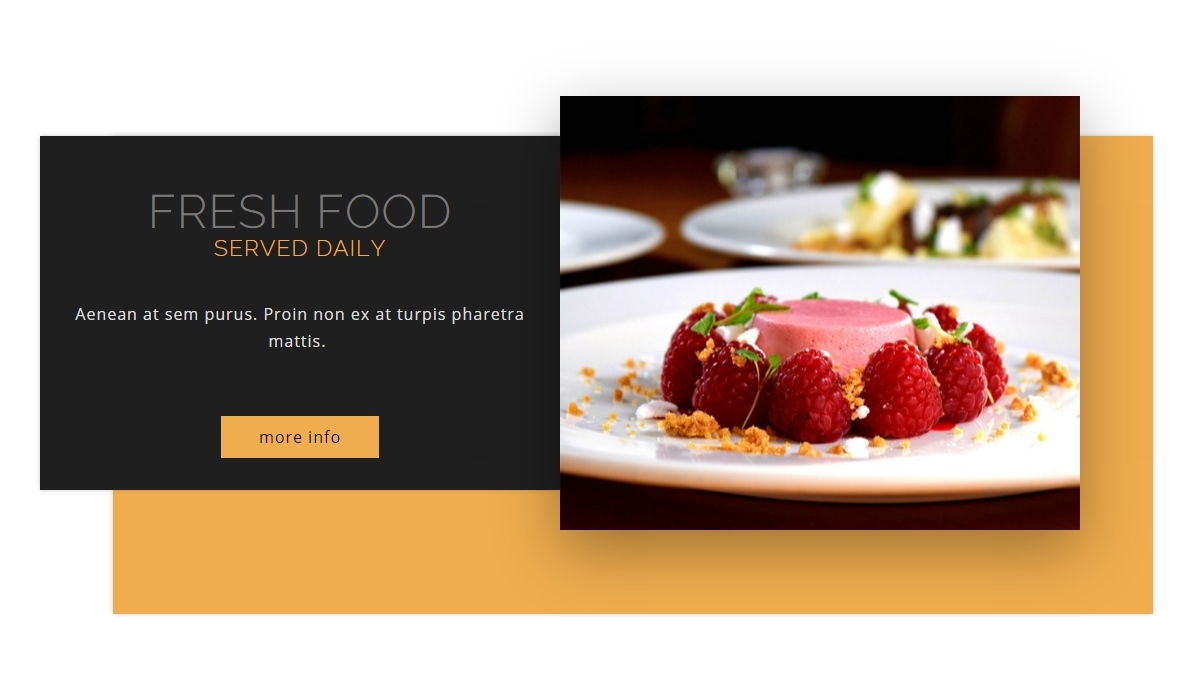The height and width of the screenshot is (690, 1200).
Task: Click the more info button
Action: point(300,437)
